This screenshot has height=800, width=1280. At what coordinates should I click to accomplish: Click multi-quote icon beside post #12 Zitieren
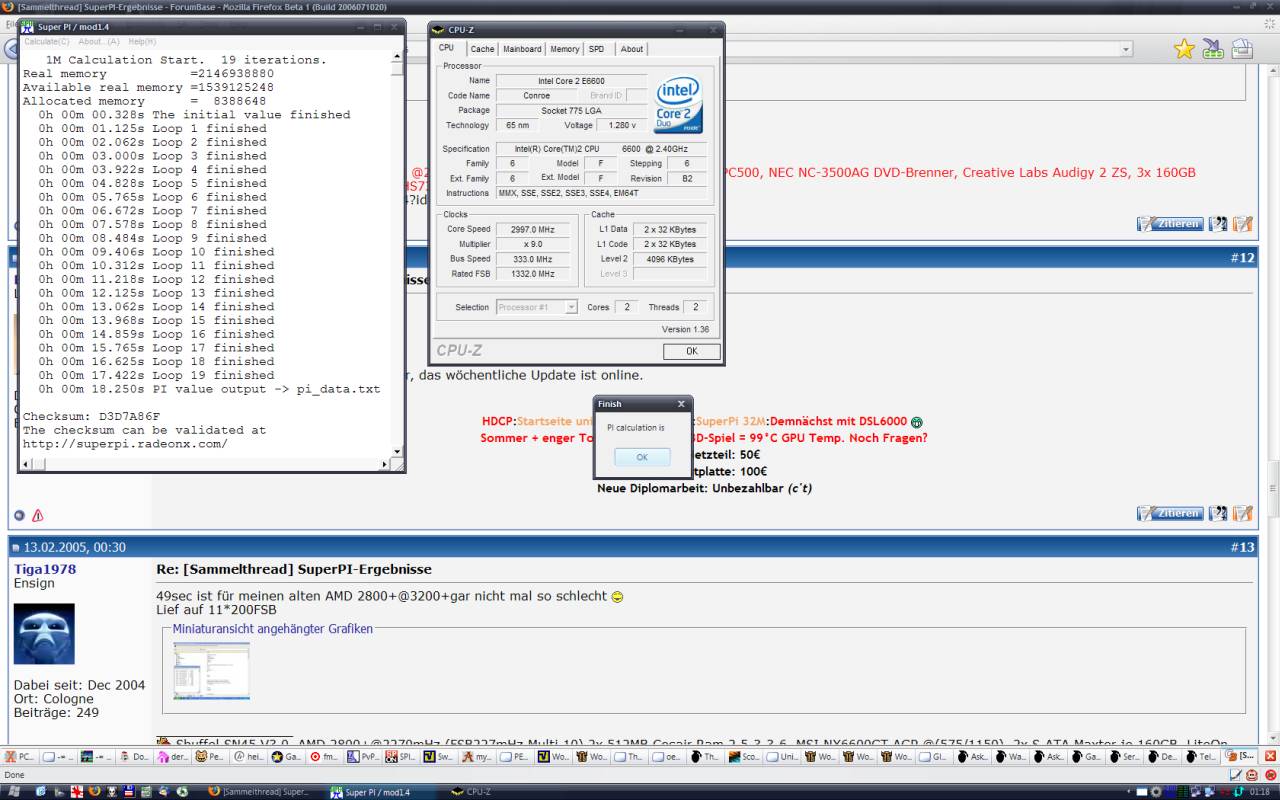[x=1218, y=513]
